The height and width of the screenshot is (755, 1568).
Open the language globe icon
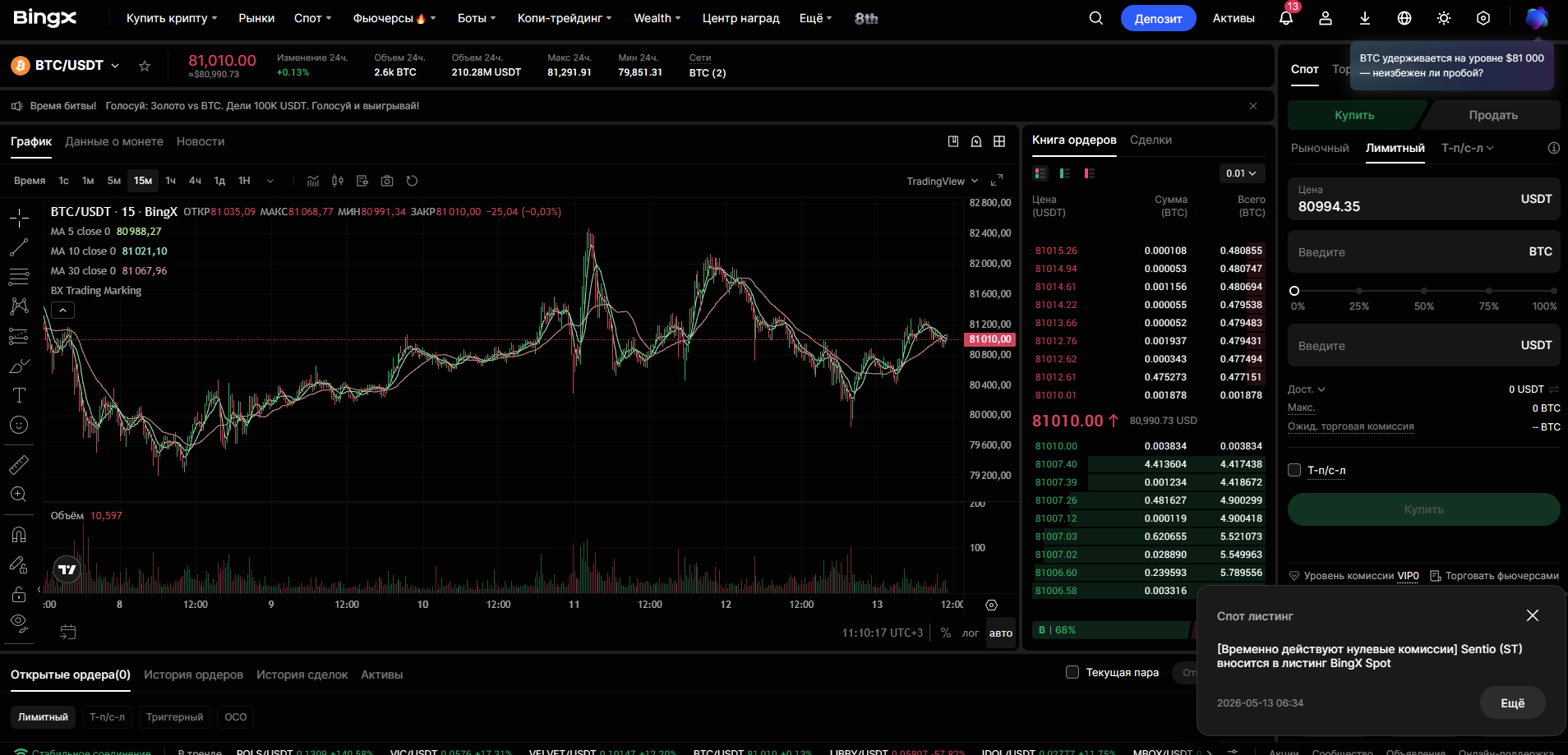tap(1404, 18)
